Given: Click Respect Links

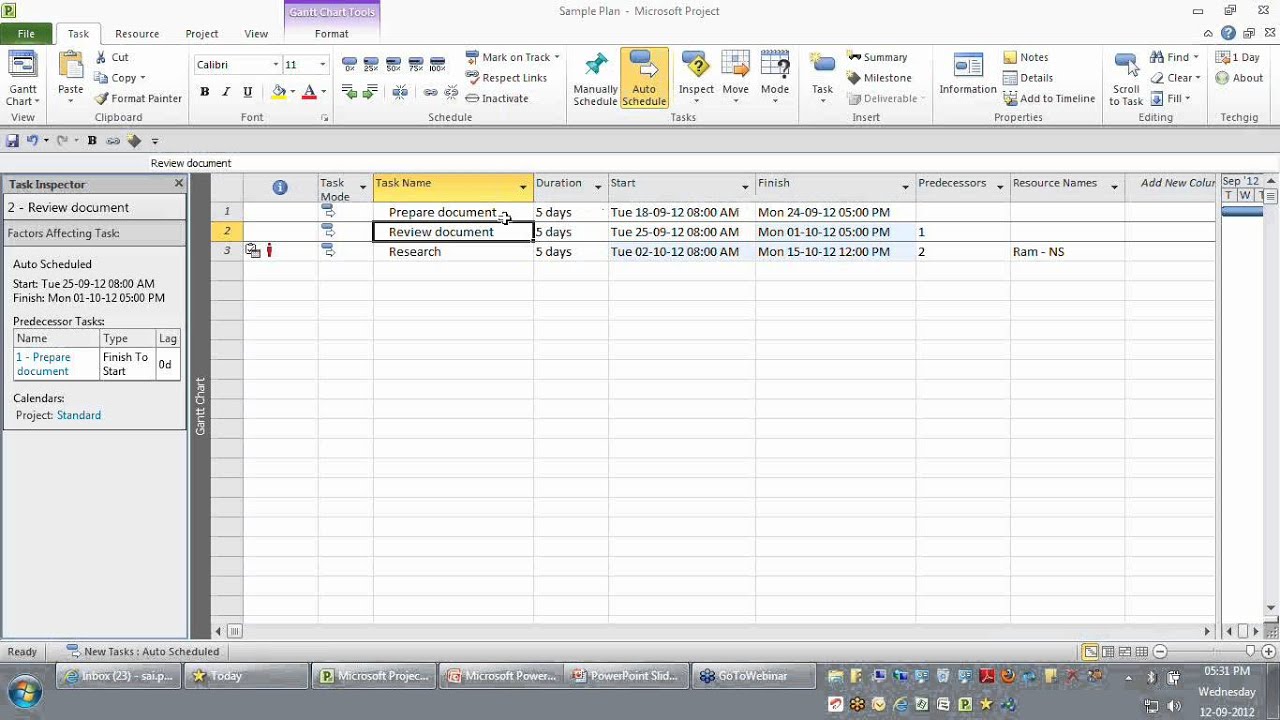Looking at the screenshot, I should pos(506,78).
